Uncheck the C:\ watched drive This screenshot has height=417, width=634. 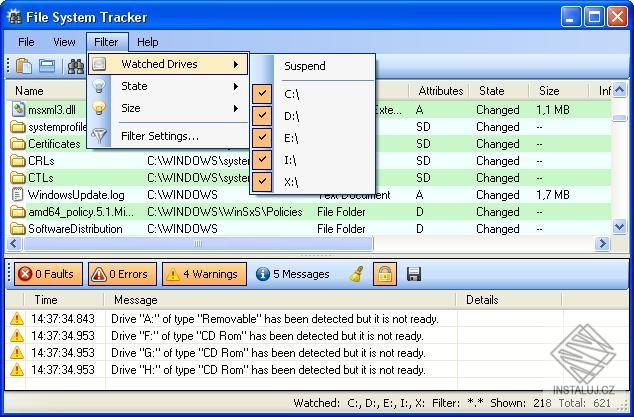tap(262, 93)
